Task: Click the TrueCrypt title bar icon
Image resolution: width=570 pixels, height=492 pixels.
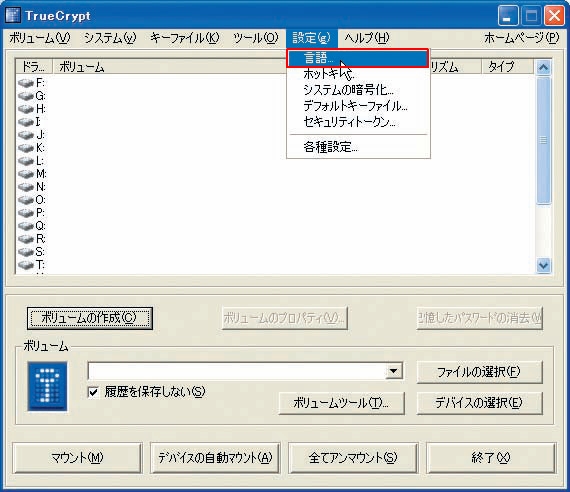Action: 13,16
